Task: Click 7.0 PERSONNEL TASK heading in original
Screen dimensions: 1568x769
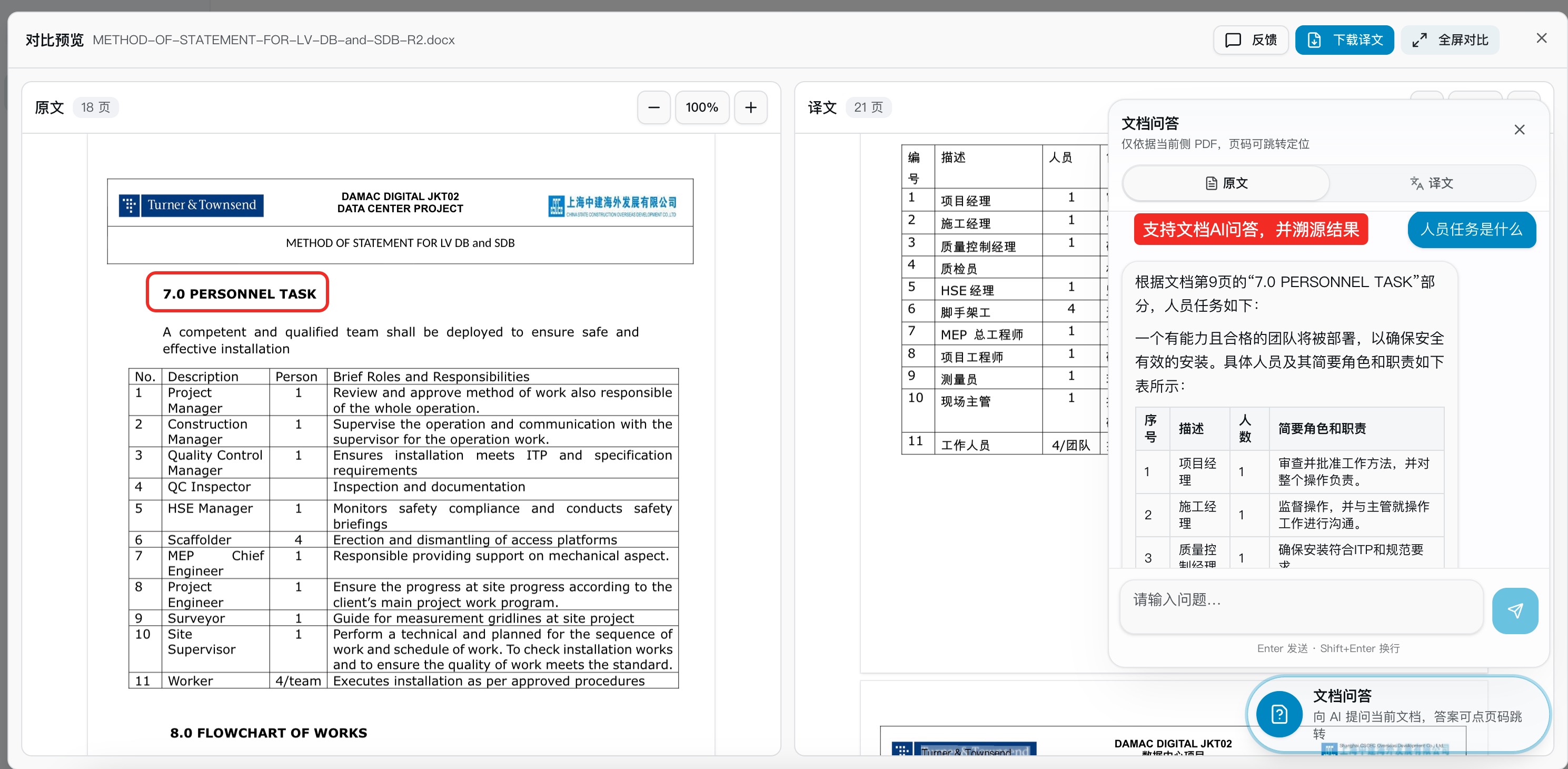Action: 239,293
